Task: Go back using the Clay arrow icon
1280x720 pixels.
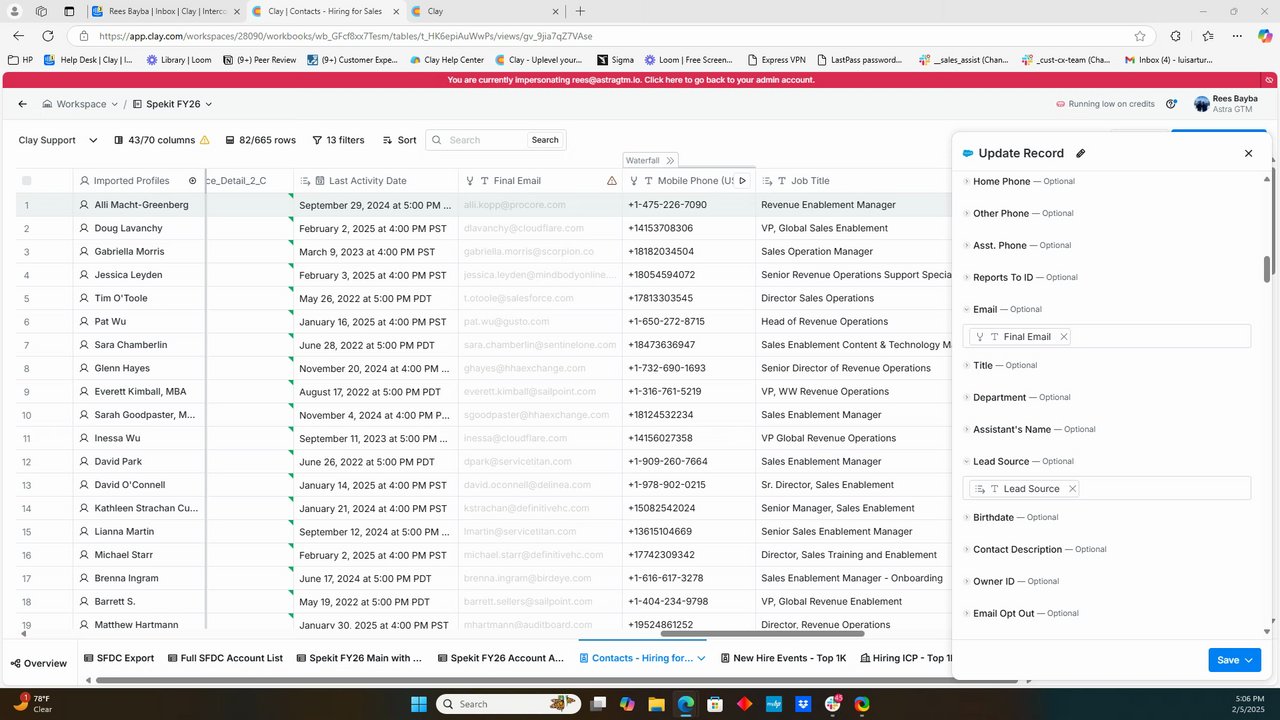Action: pos(23,104)
